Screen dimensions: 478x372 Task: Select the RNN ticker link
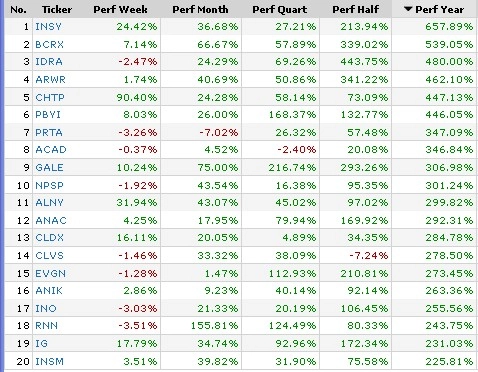pyautogui.click(x=46, y=325)
